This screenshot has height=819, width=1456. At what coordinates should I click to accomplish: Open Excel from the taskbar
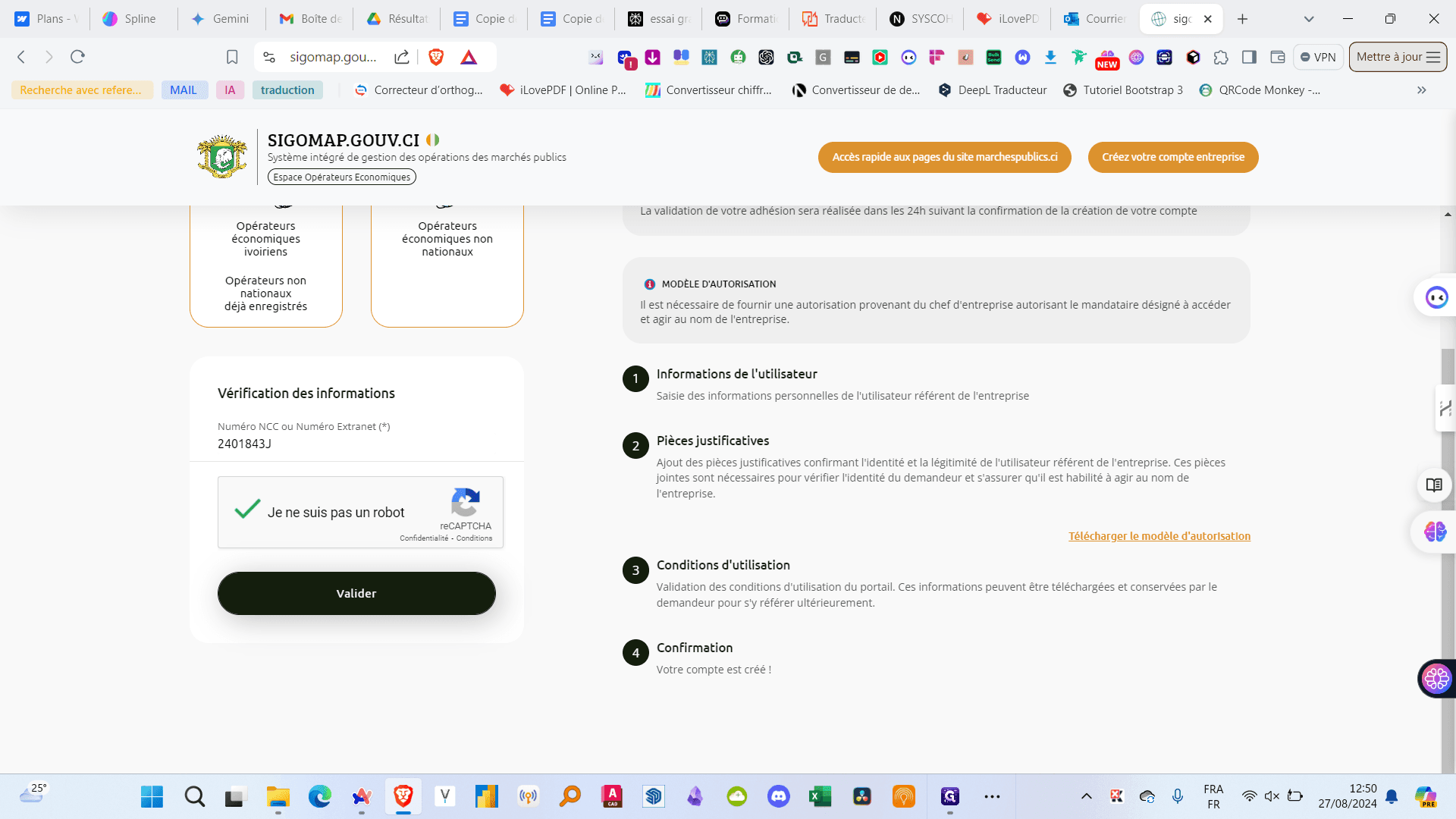point(820,796)
